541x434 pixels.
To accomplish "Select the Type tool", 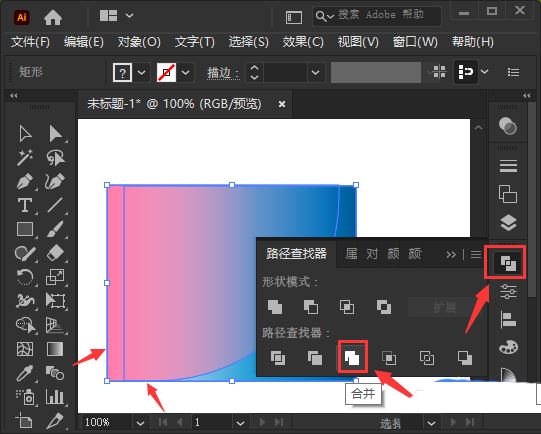I will (25, 205).
